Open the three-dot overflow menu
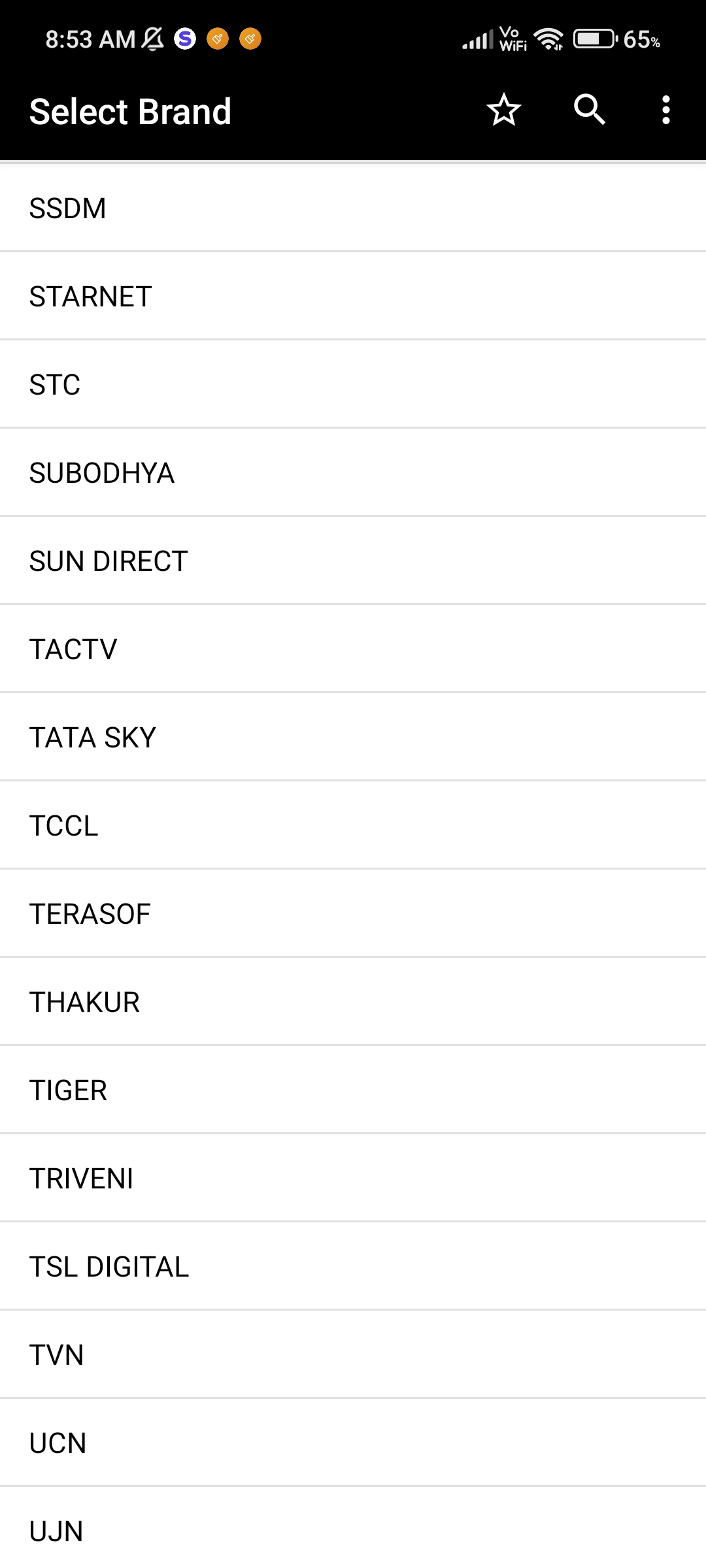 (665, 110)
